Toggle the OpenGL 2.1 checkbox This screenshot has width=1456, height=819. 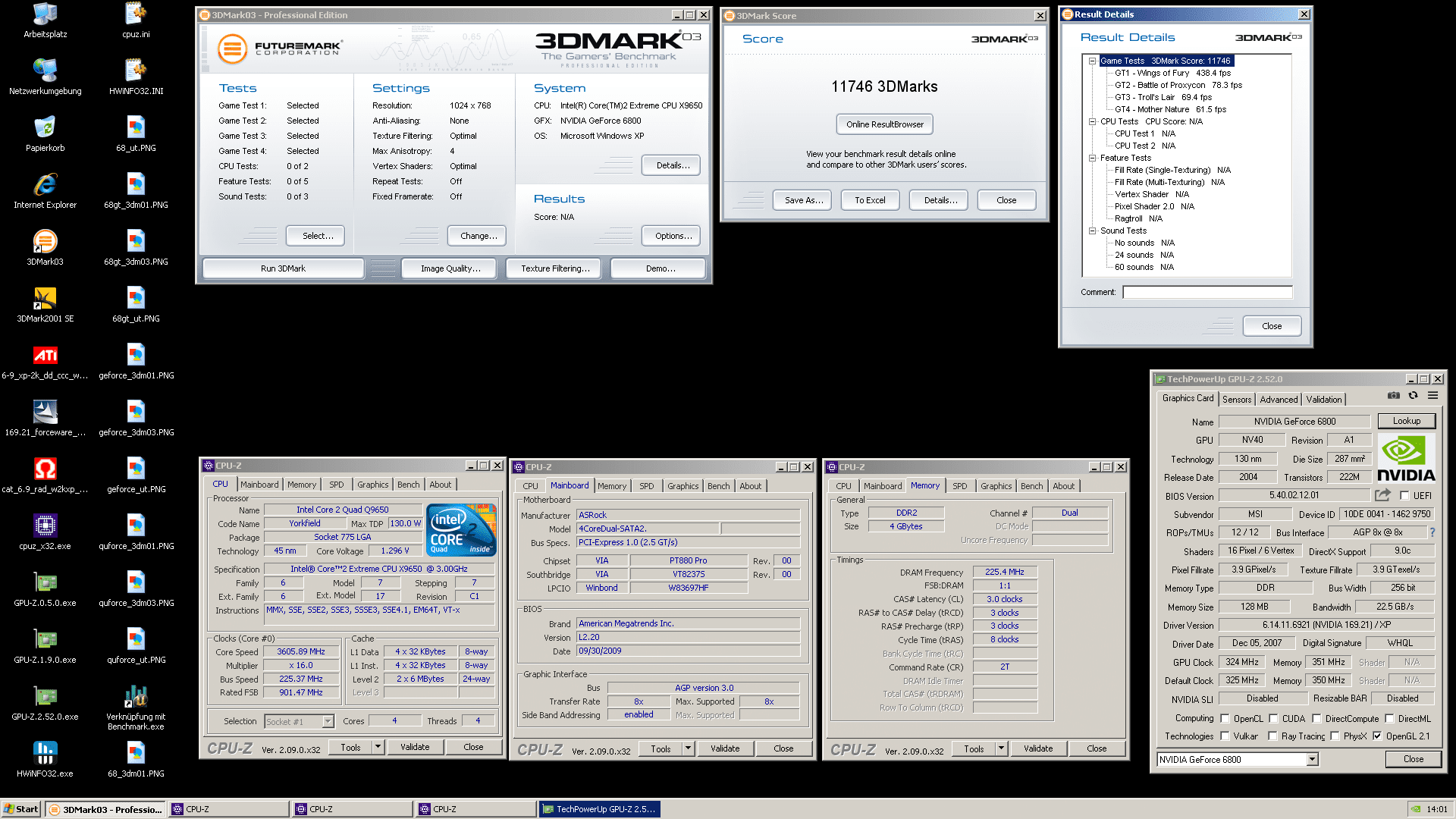pos(1377,736)
